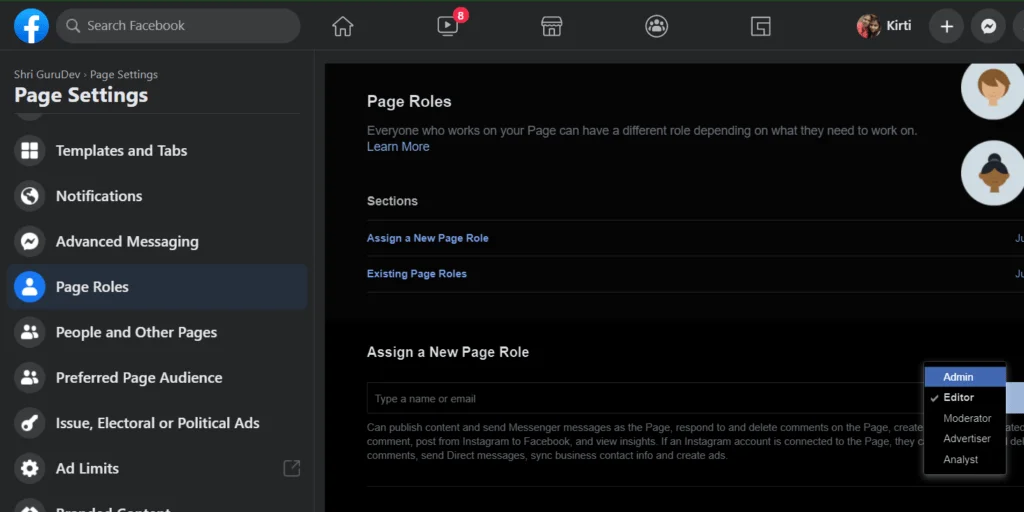The width and height of the screenshot is (1024, 512).
Task: Open the Marketplace storefront icon
Action: [552, 27]
